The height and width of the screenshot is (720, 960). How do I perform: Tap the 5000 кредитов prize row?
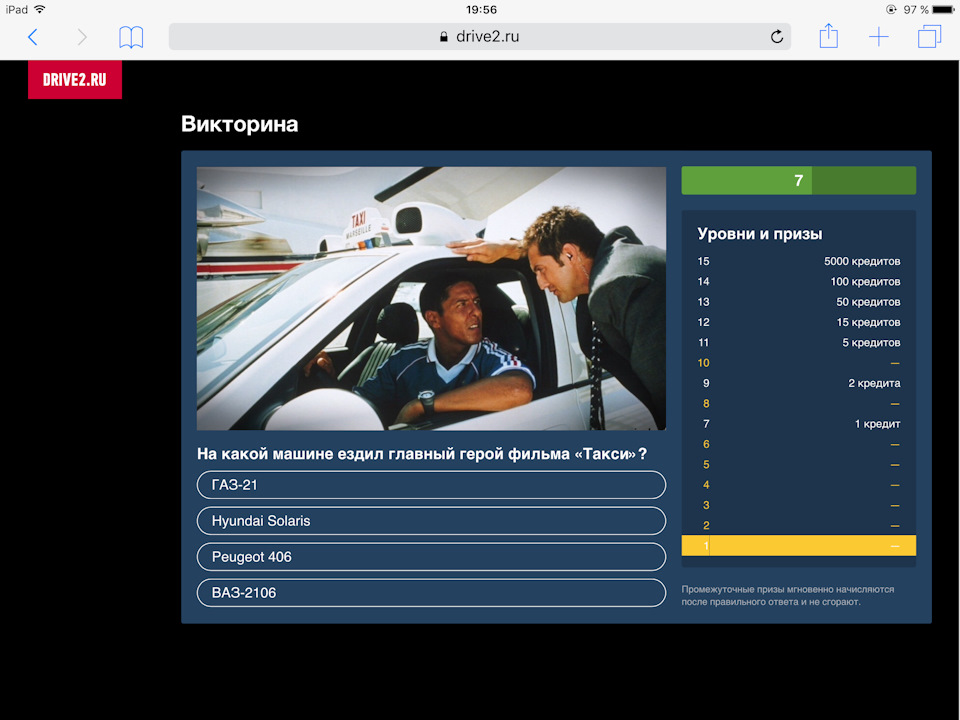(798, 261)
